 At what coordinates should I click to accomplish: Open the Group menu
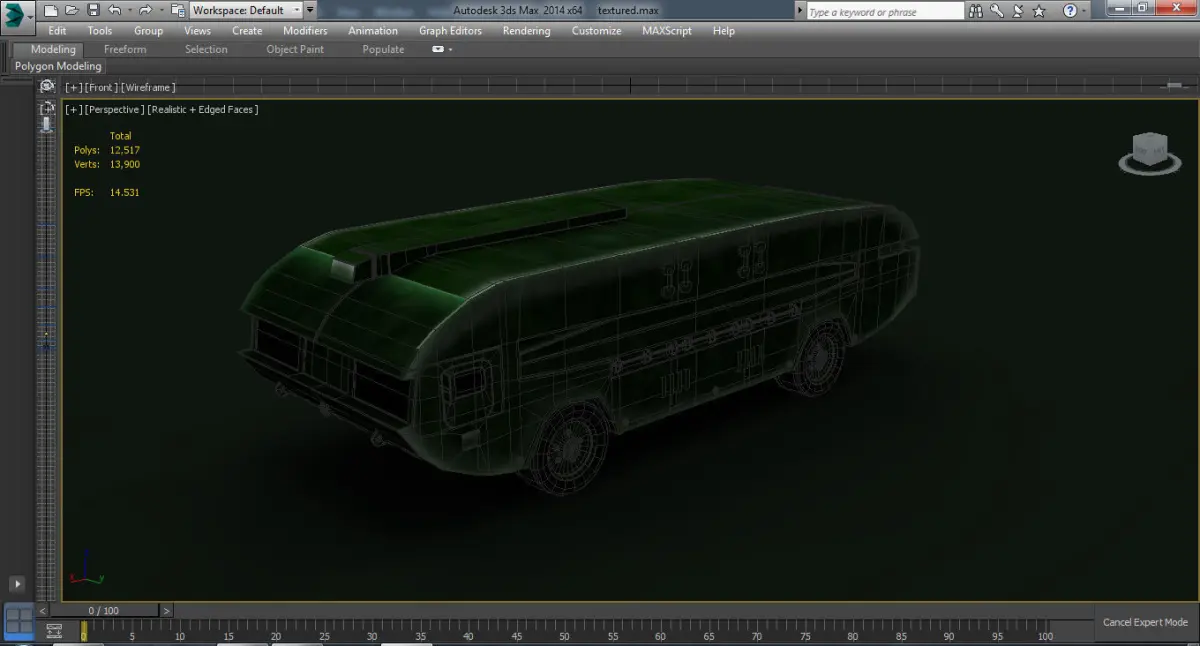[148, 31]
